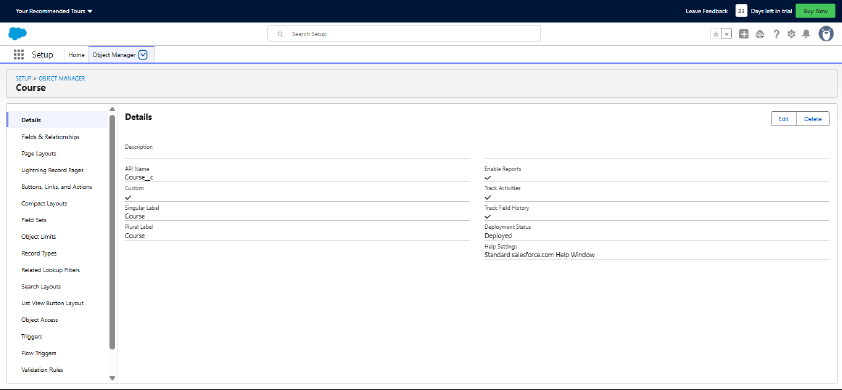Image resolution: width=842 pixels, height=390 pixels.
Task: Open Lightning Record Pages section
Action: (52, 170)
